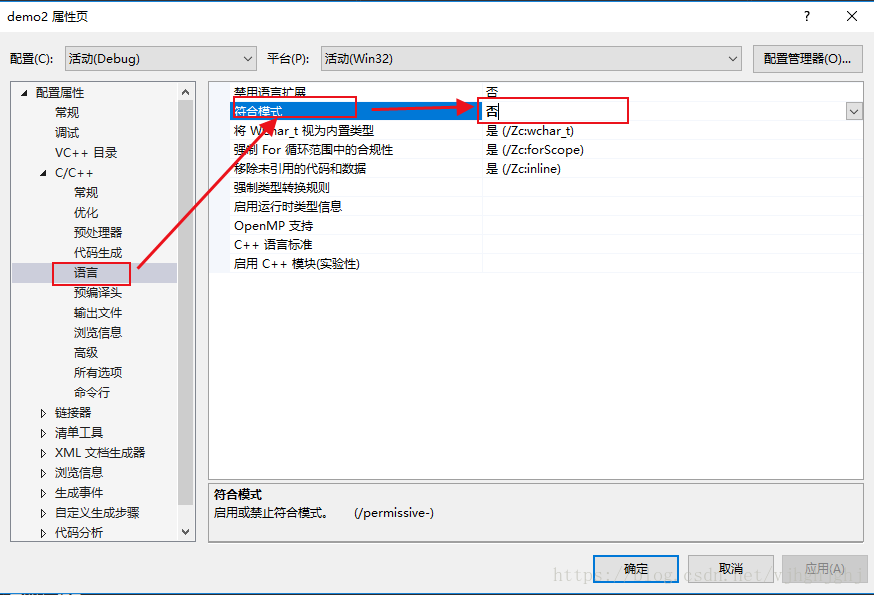Open the 符合模式 value dropdown arrow
The height and width of the screenshot is (595, 874).
pyautogui.click(x=853, y=111)
